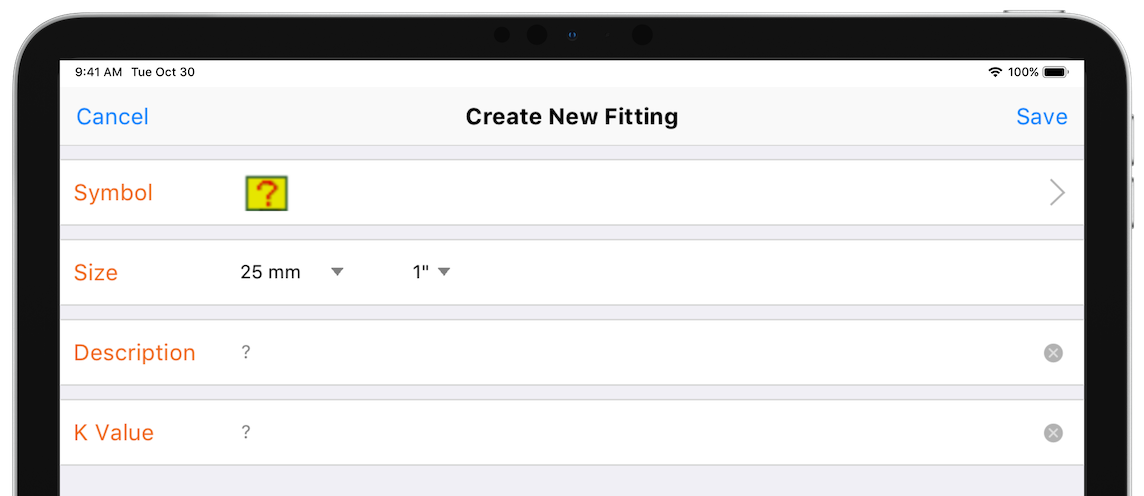Tap the Description row label
Screen dimensions: 1144x496
(135, 353)
